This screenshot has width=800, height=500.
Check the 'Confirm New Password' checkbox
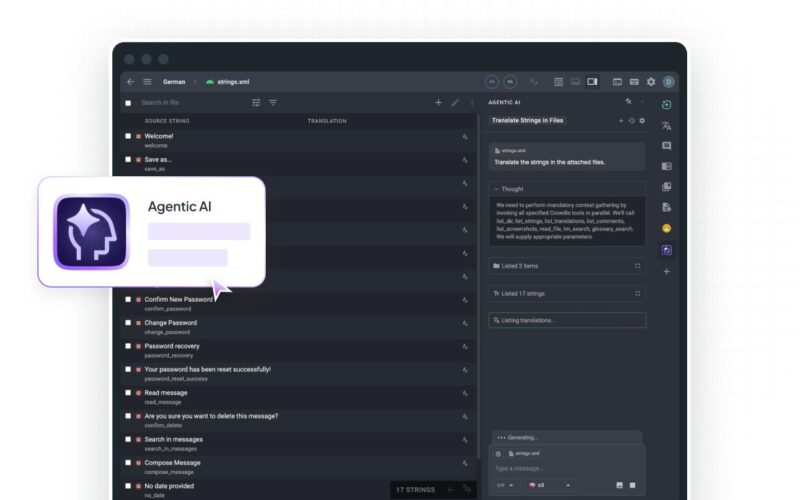point(128,299)
